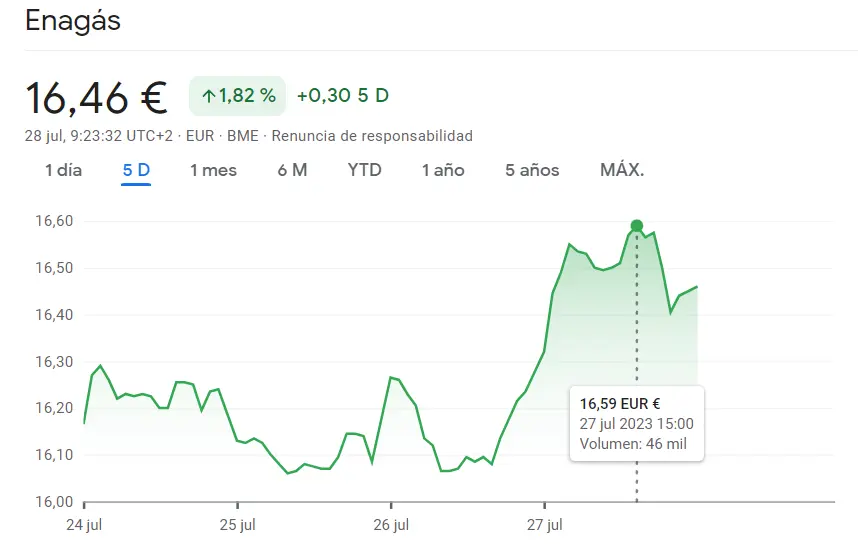The image size is (858, 549).
Task: Open the Renuncia de responsabilidad link
Action: [372, 136]
